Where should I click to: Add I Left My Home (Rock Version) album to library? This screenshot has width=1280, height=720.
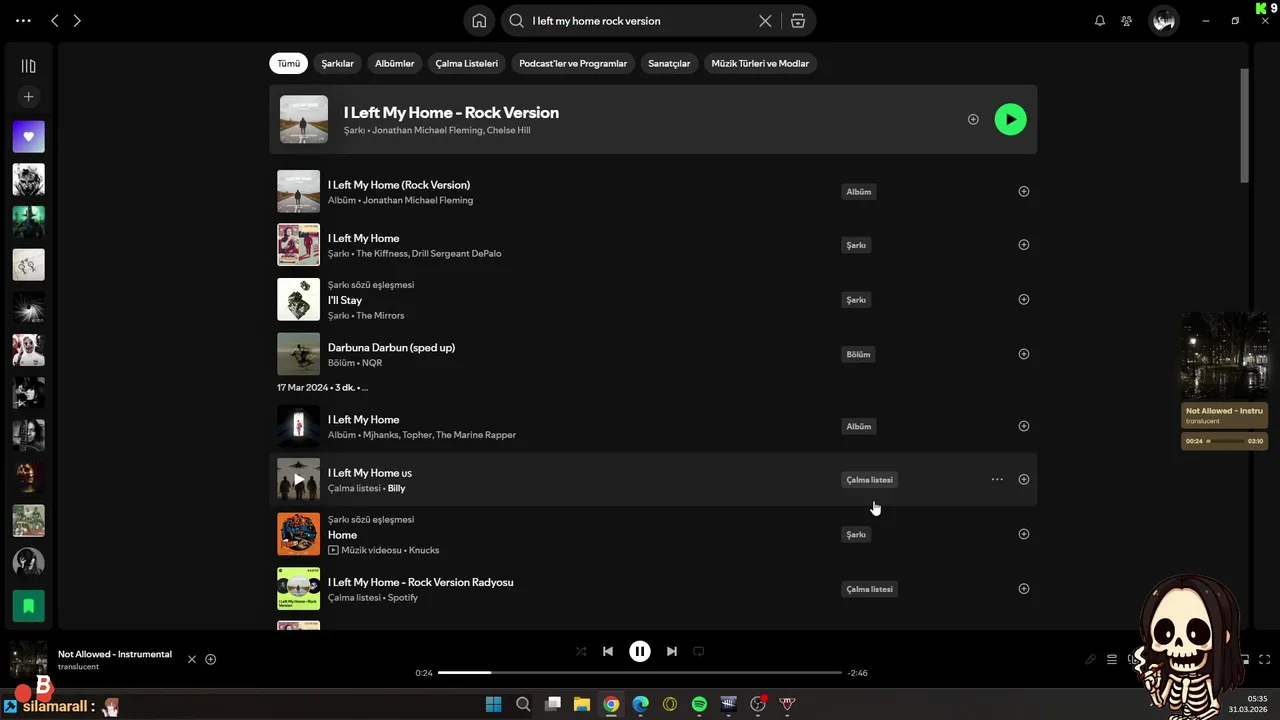click(x=1024, y=191)
